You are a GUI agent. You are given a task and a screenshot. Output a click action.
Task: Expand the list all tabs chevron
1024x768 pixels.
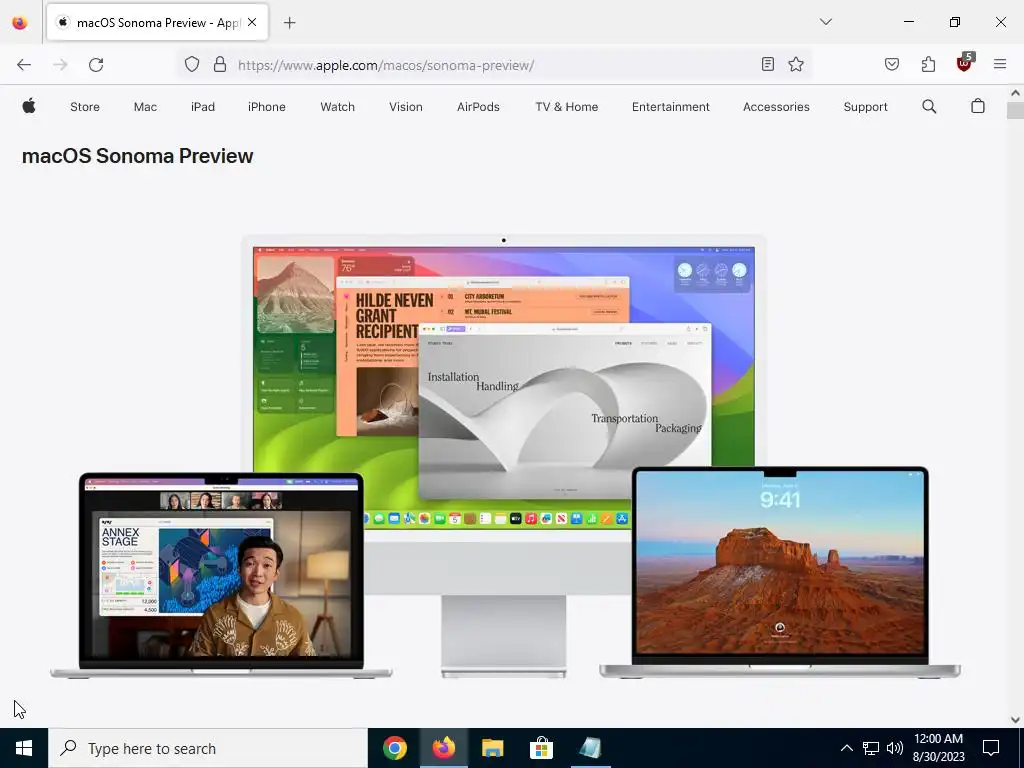[825, 22]
